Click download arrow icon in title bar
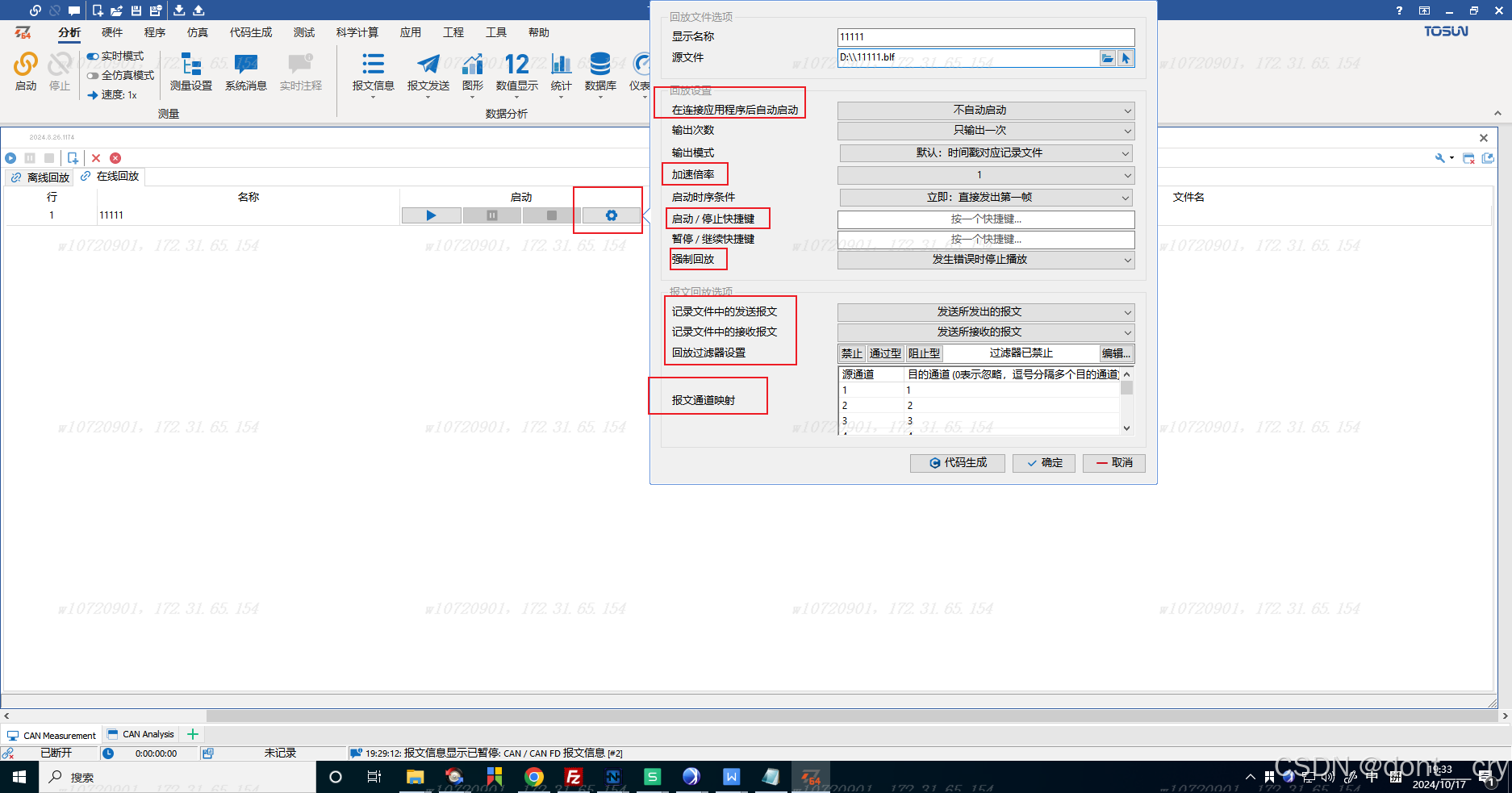This screenshot has width=1512, height=793. [179, 10]
